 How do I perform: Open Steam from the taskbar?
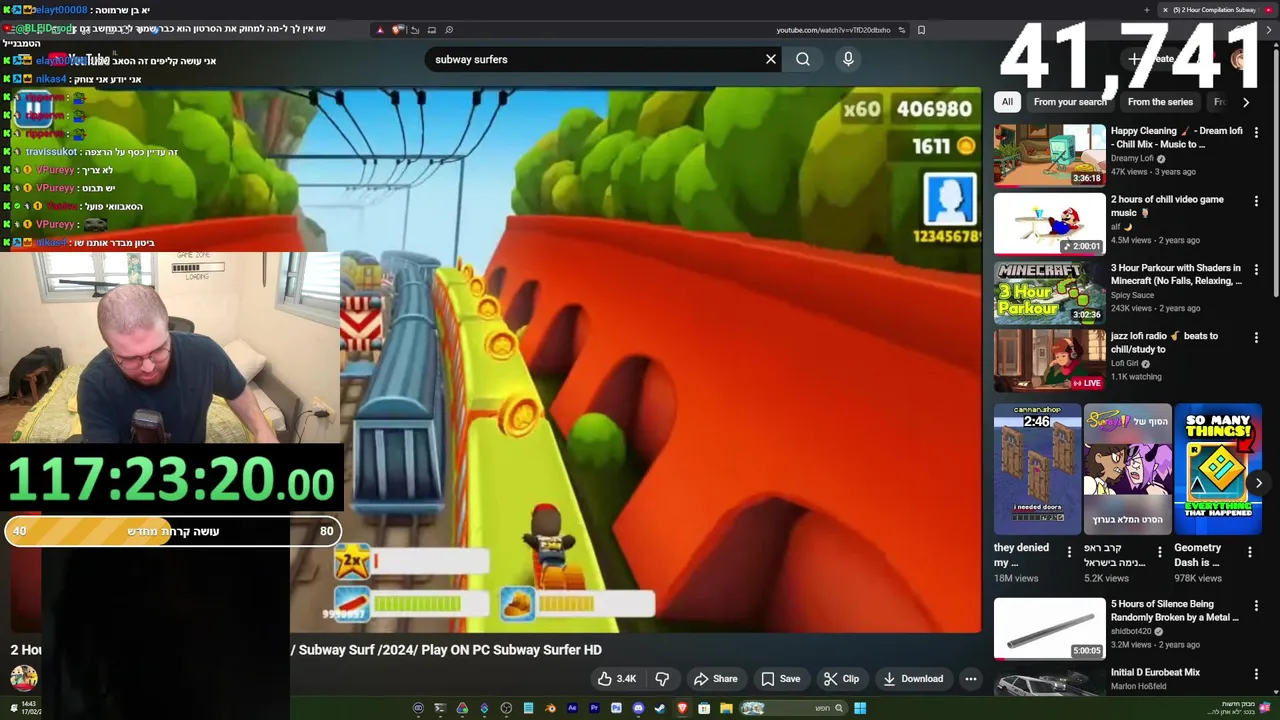[x=660, y=708]
